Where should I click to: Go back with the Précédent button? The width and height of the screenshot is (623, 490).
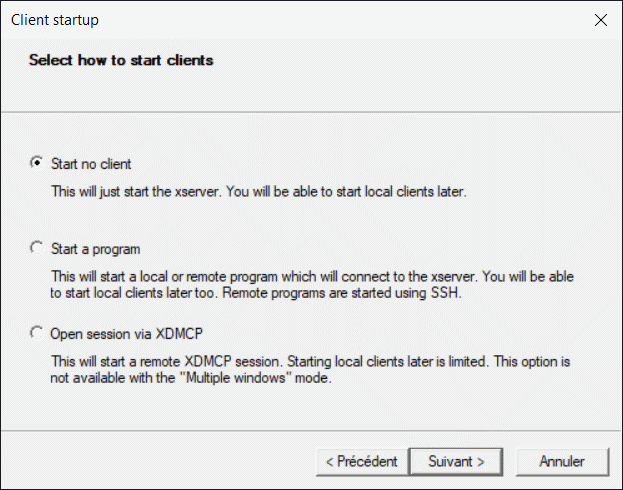[x=361, y=461]
